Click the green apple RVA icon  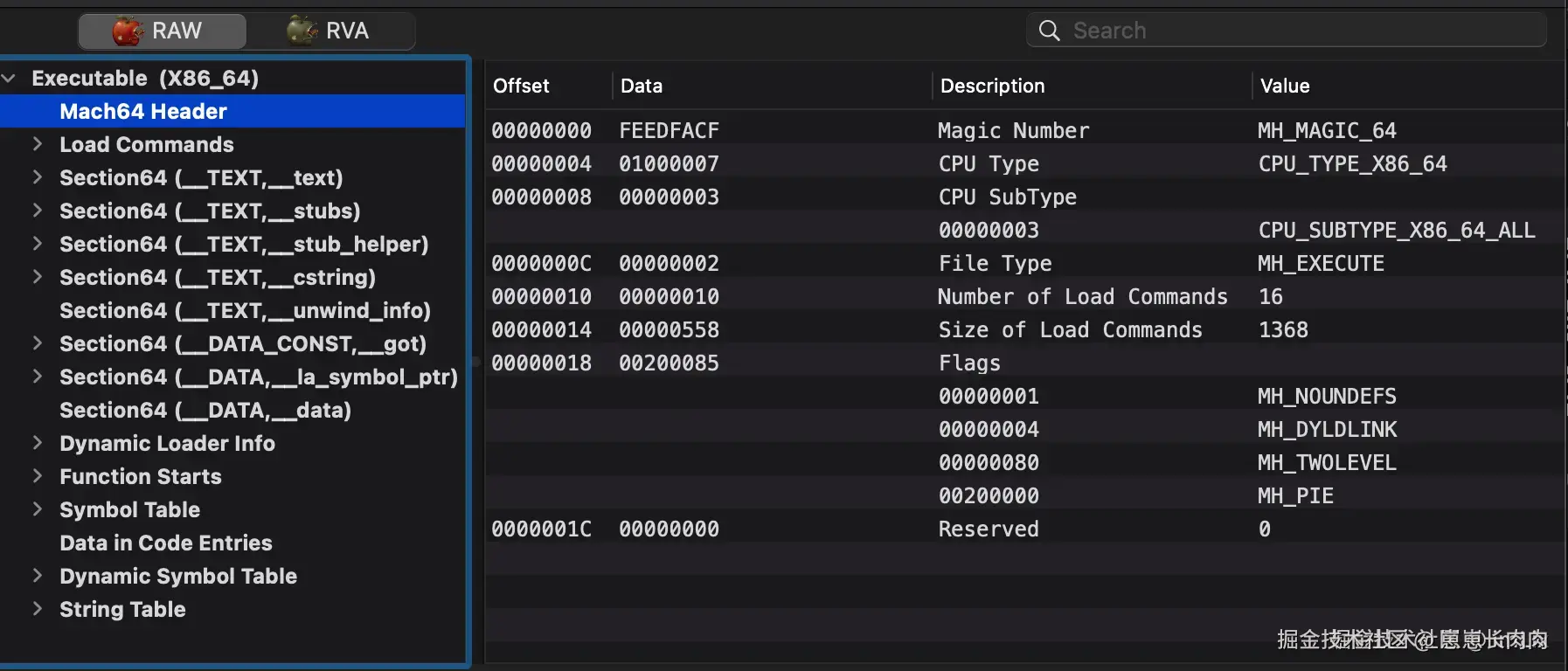click(302, 31)
